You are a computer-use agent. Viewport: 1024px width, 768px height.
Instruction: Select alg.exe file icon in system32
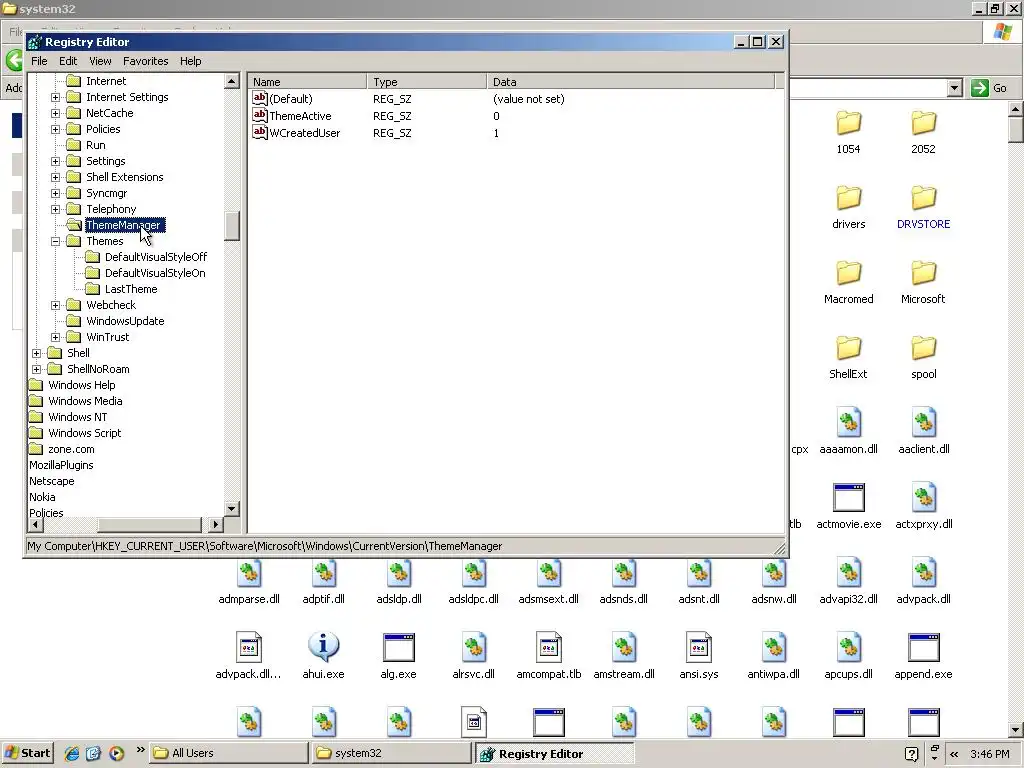[x=398, y=648]
